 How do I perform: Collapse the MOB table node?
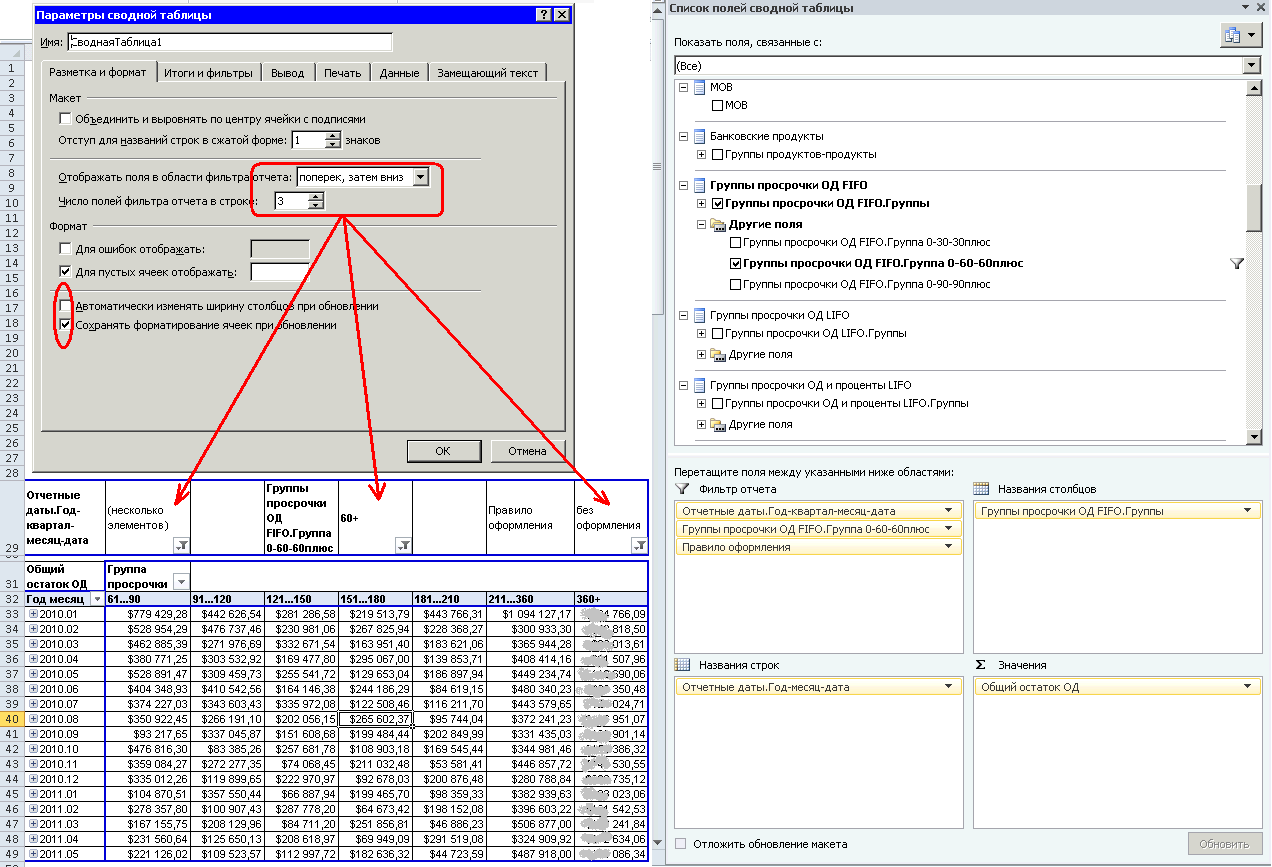(x=684, y=88)
